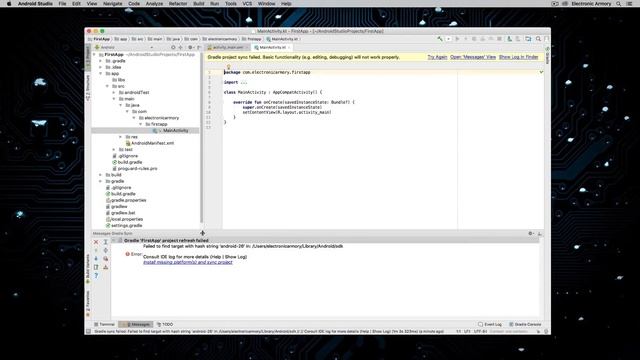This screenshot has height=360, width=640.
Task: Click the hide Messages panel icon
Action: tap(540, 233)
